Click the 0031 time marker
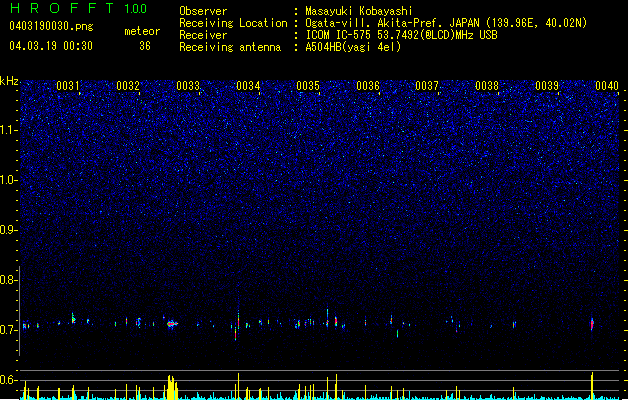629x400 pixels. click(68, 86)
